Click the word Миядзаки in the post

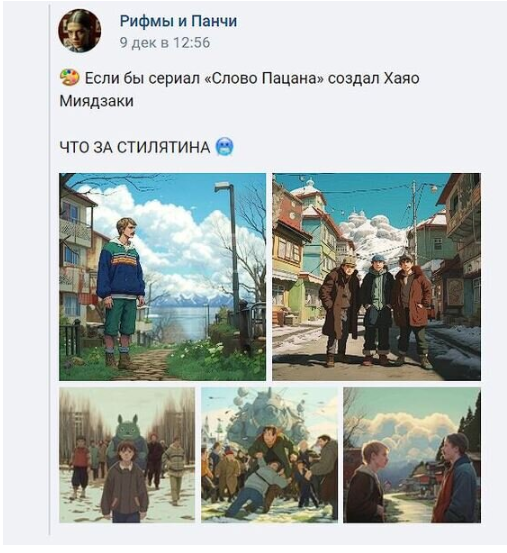97,101
